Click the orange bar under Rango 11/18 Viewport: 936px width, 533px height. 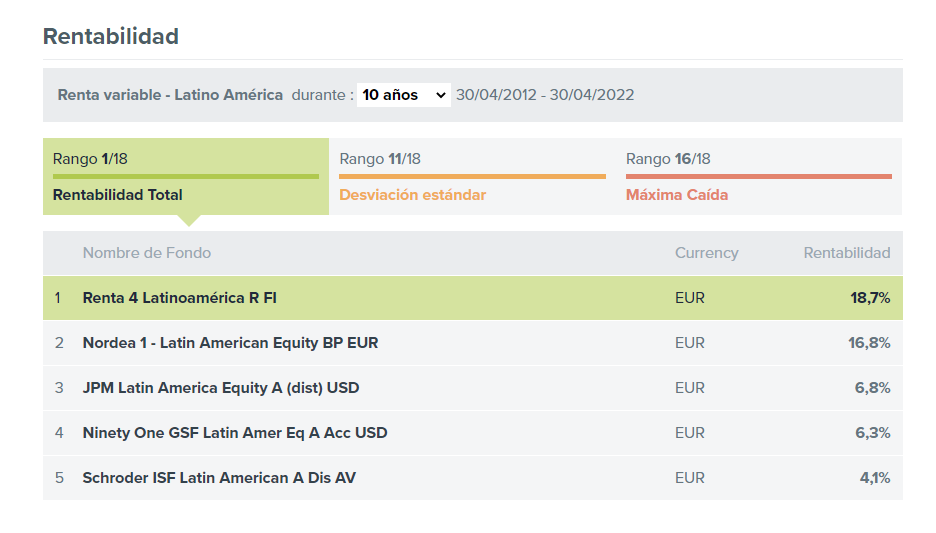click(x=472, y=177)
